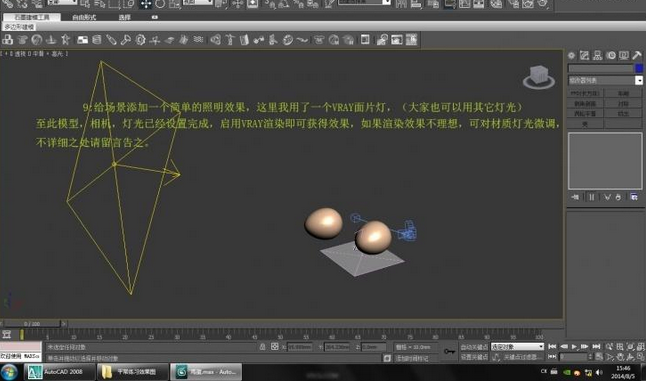646x381 pixels.
Task: Toggle the Selection Lock padlock
Action: pyautogui.click(x=262, y=347)
